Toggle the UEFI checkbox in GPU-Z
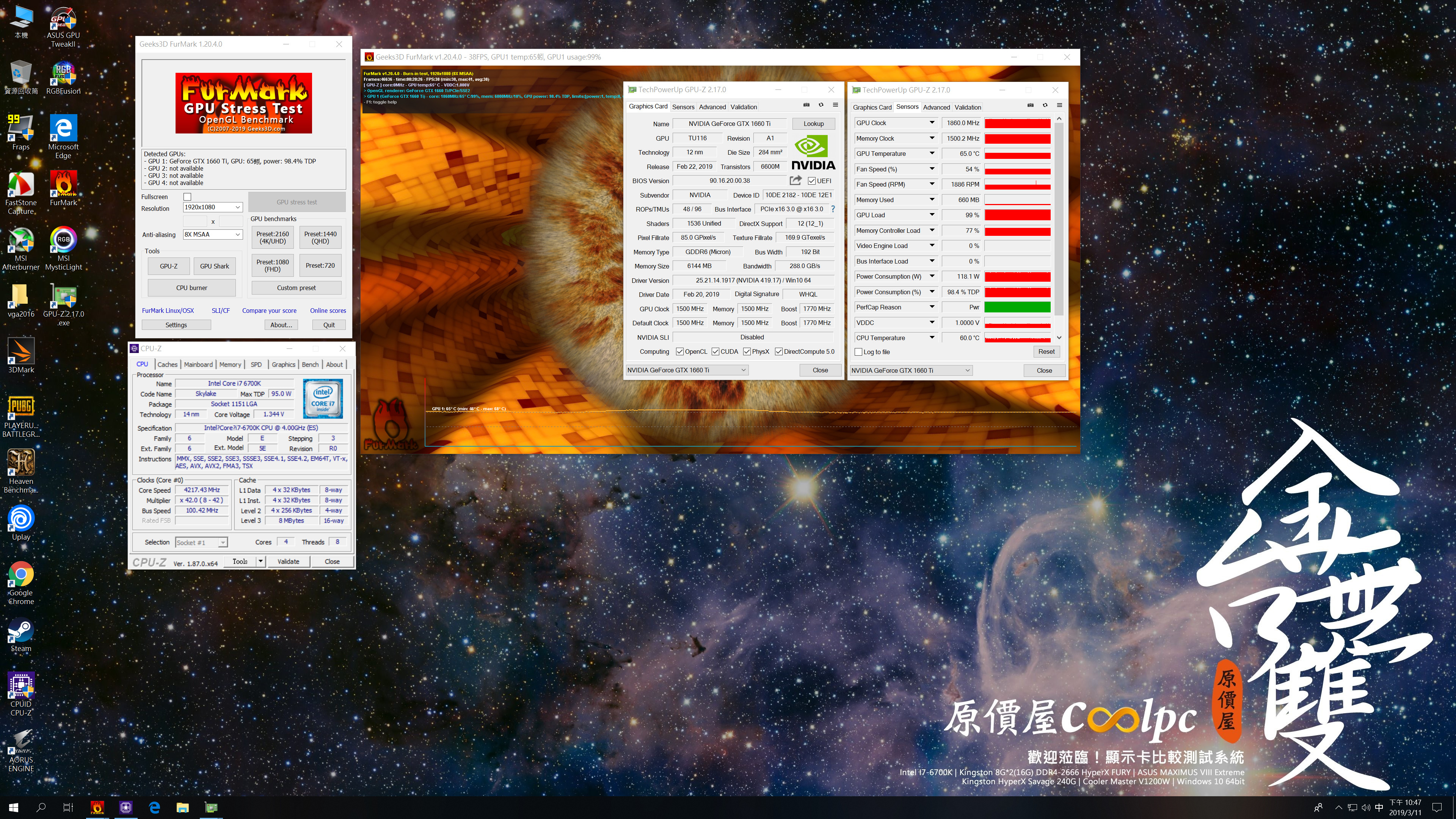The image size is (1456, 819). pos(812,181)
